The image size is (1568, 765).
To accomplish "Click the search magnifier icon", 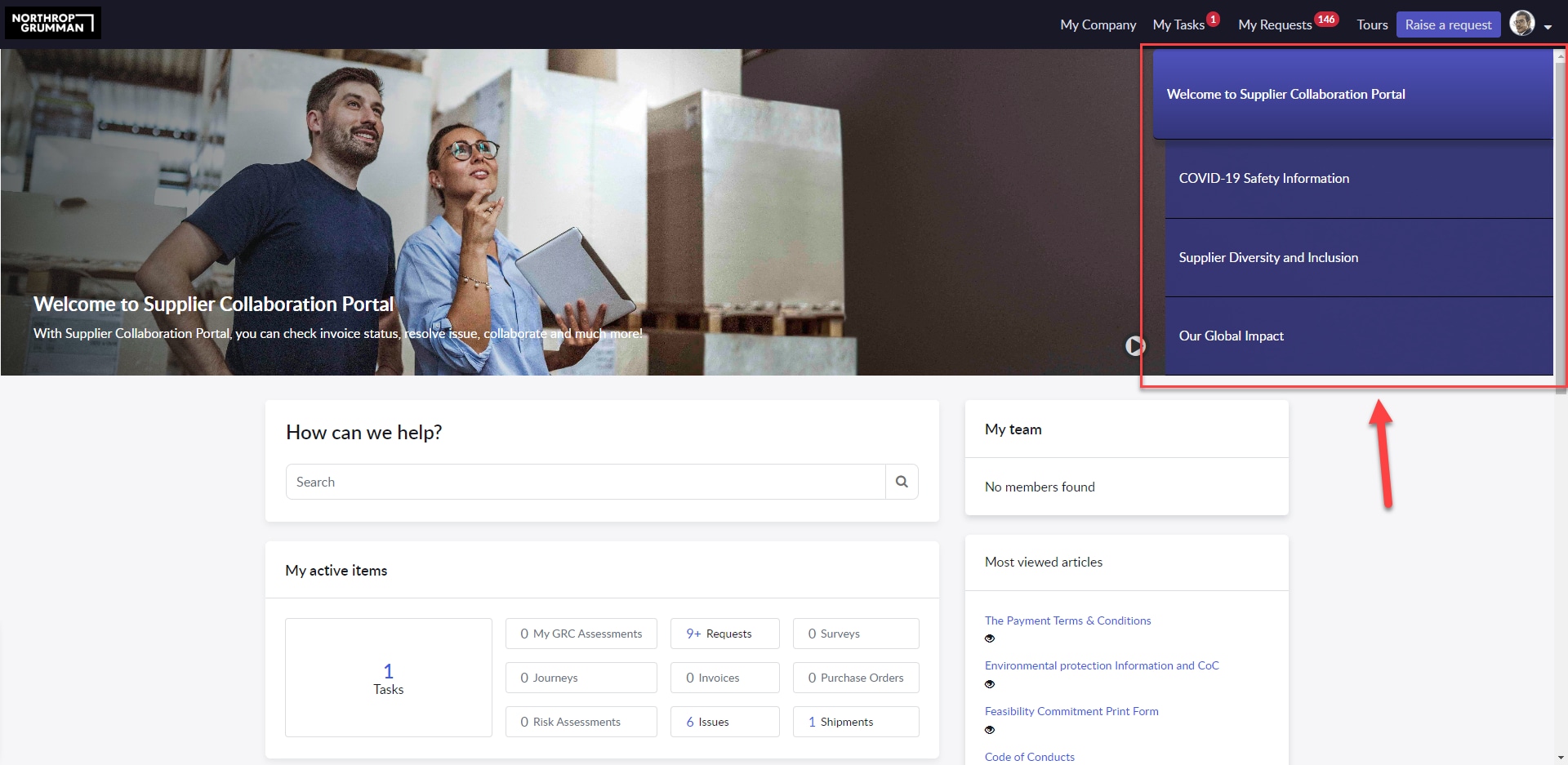I will tap(902, 481).
